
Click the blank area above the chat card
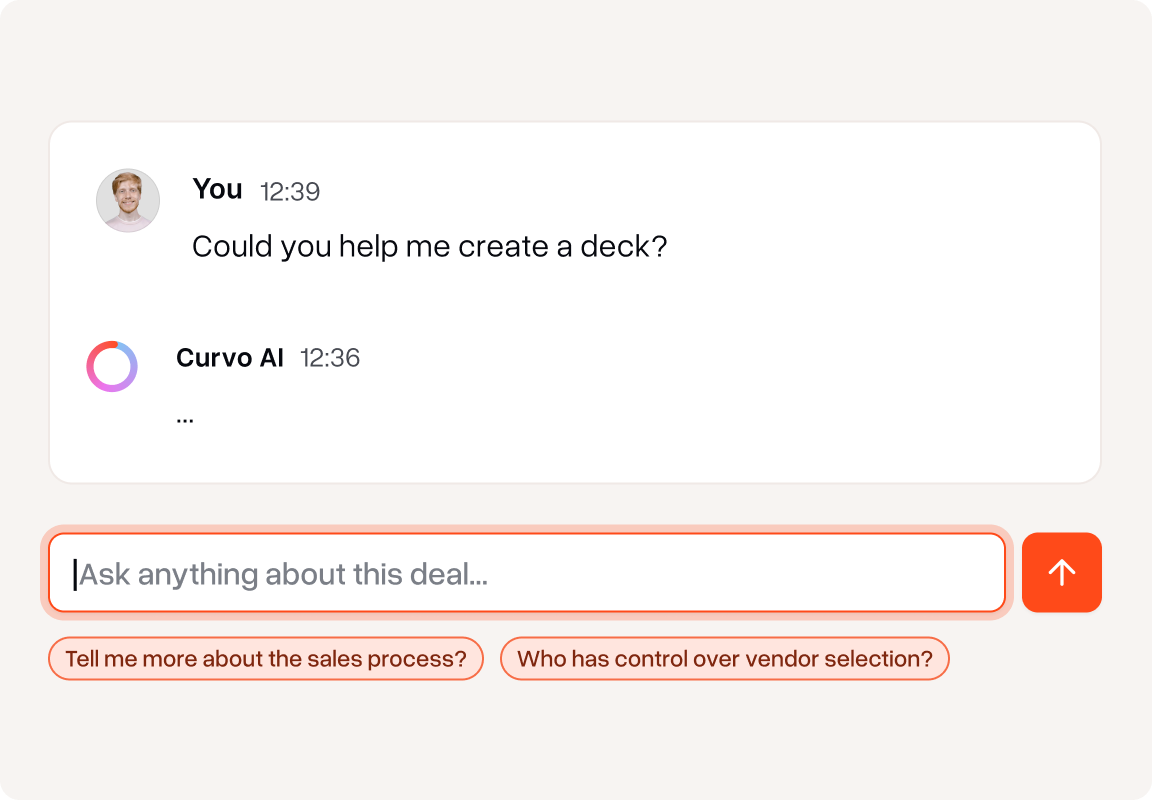click(576, 60)
